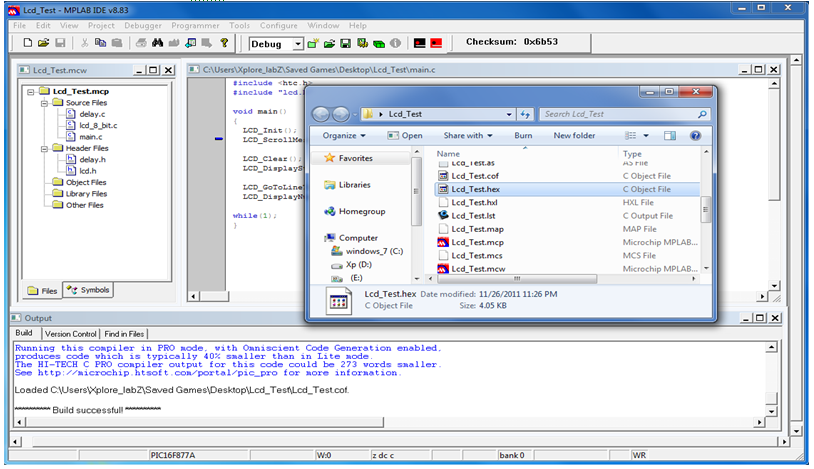Open the Share with dropdown
The width and height of the screenshot is (814, 469).
click(x=468, y=136)
